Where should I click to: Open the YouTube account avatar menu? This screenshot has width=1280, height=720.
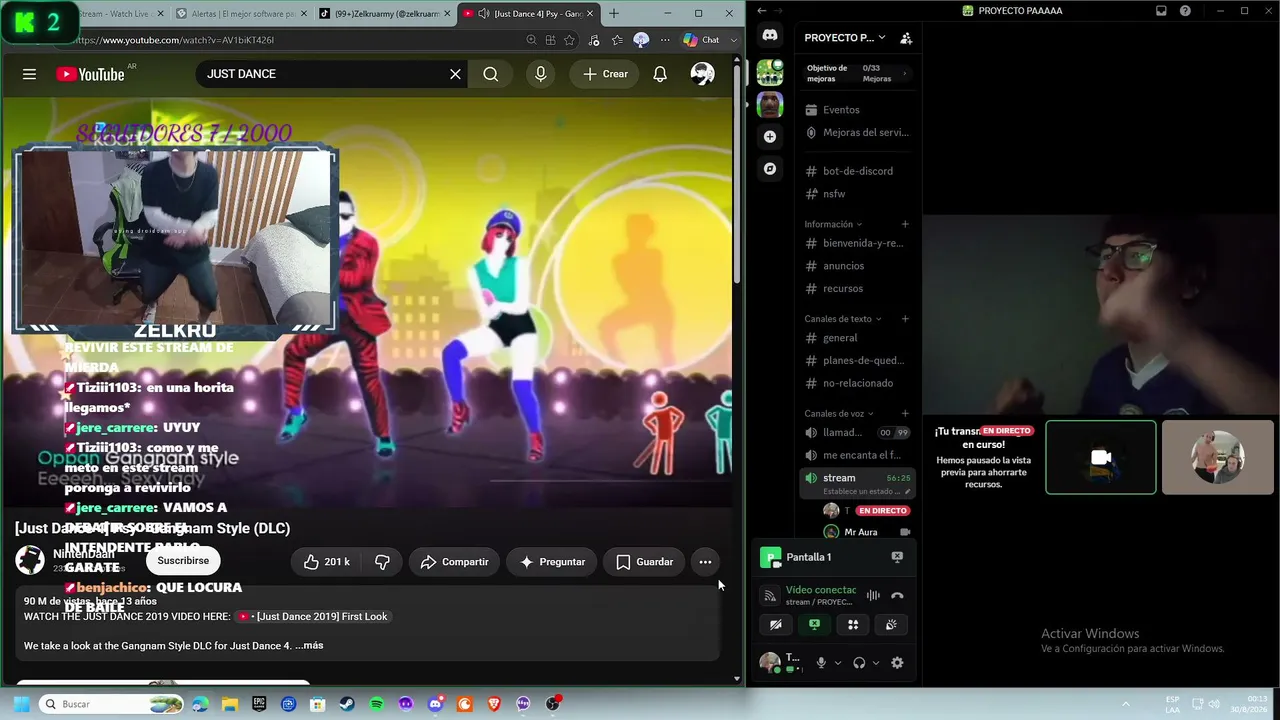coord(703,74)
